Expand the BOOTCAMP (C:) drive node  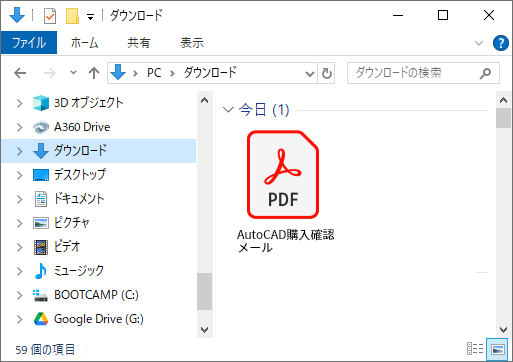point(20,295)
